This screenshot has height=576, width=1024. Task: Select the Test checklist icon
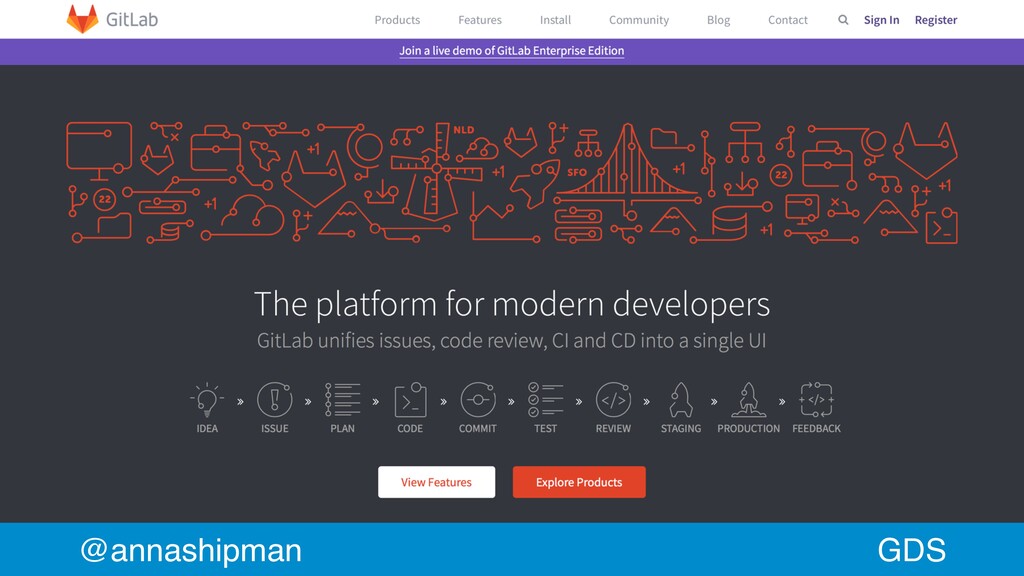545,400
